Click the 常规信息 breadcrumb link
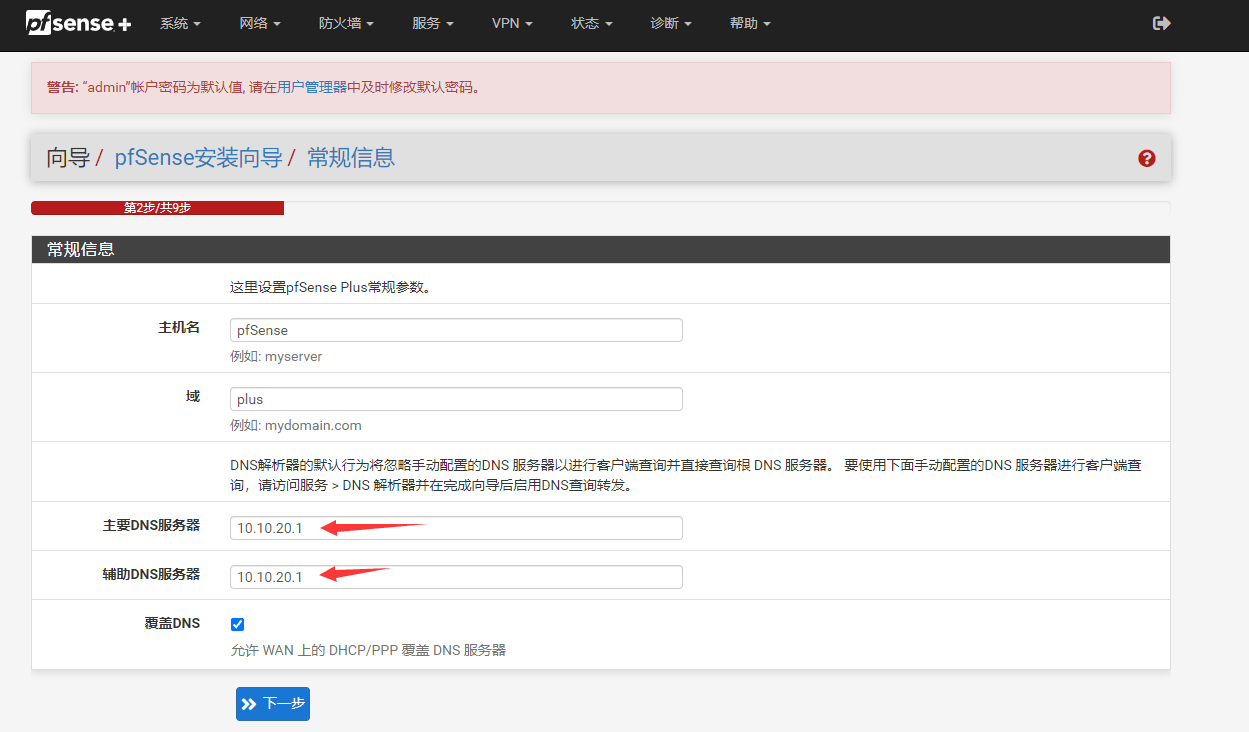The image size is (1249, 732). pyautogui.click(x=350, y=157)
